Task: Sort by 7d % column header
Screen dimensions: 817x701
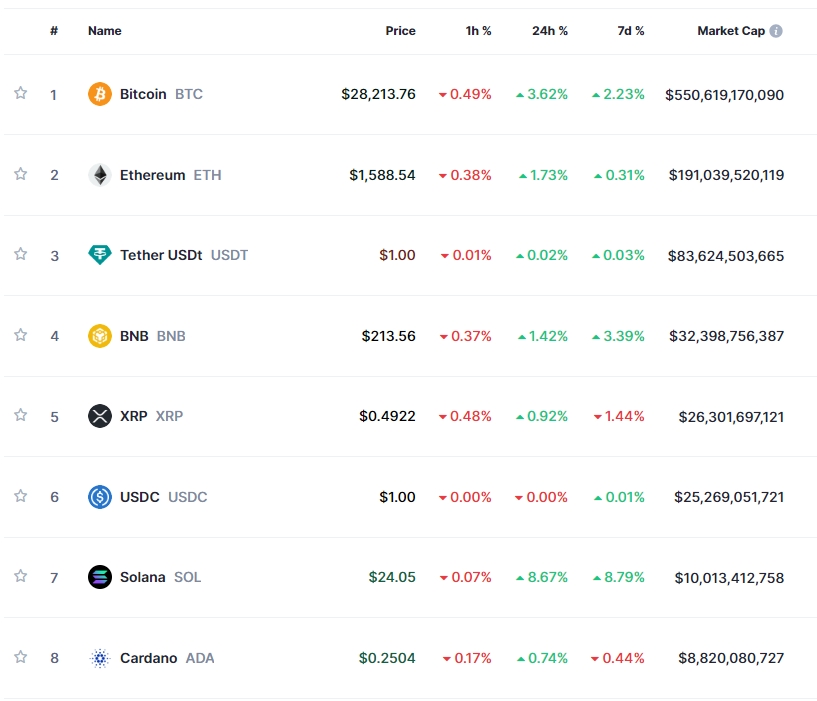Action: pos(630,31)
